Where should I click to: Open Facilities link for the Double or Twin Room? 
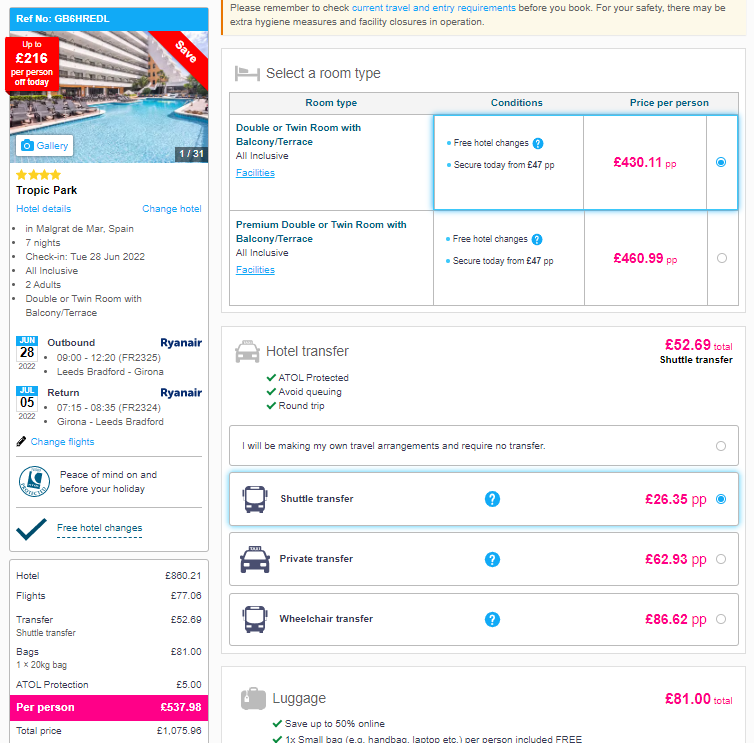(x=255, y=173)
